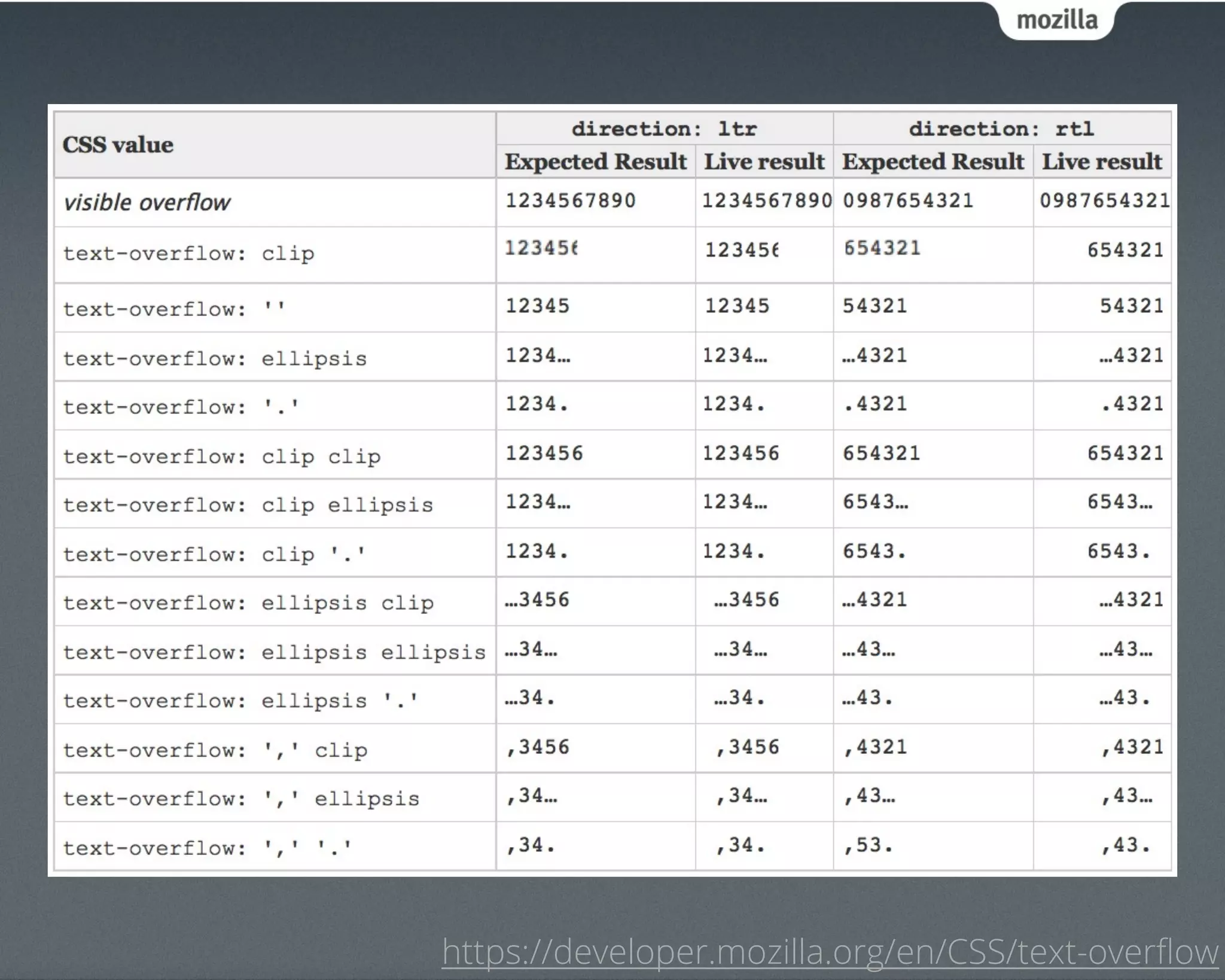Screen dimensions: 1225x980
Task: Click the text-overflow: ellipsis ellipsis label
Action: click(x=274, y=653)
